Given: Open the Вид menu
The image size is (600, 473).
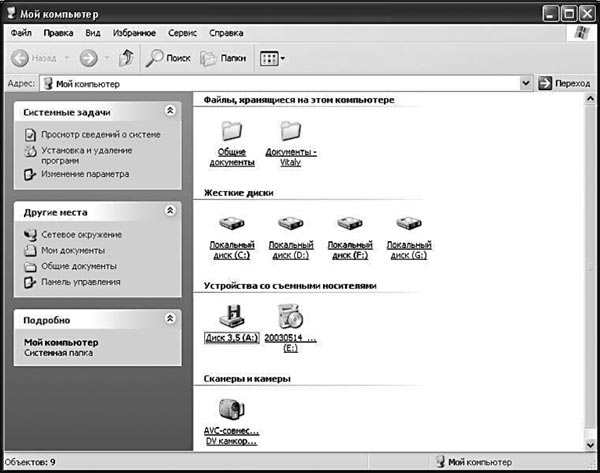Looking at the screenshot, I should tap(93, 33).
